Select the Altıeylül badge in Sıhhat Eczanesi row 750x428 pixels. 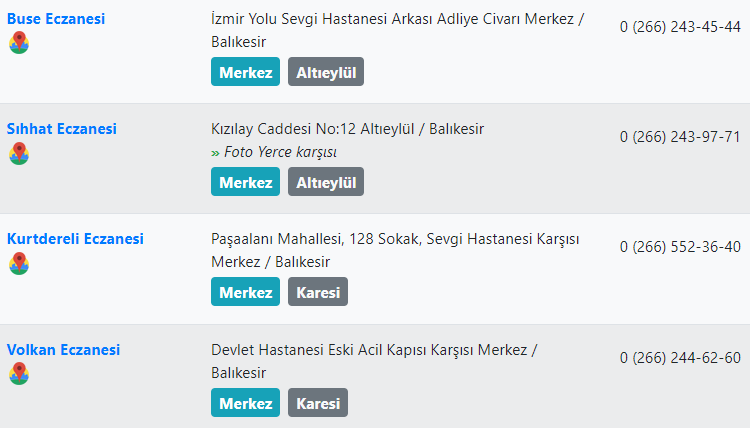pyautogui.click(x=326, y=182)
